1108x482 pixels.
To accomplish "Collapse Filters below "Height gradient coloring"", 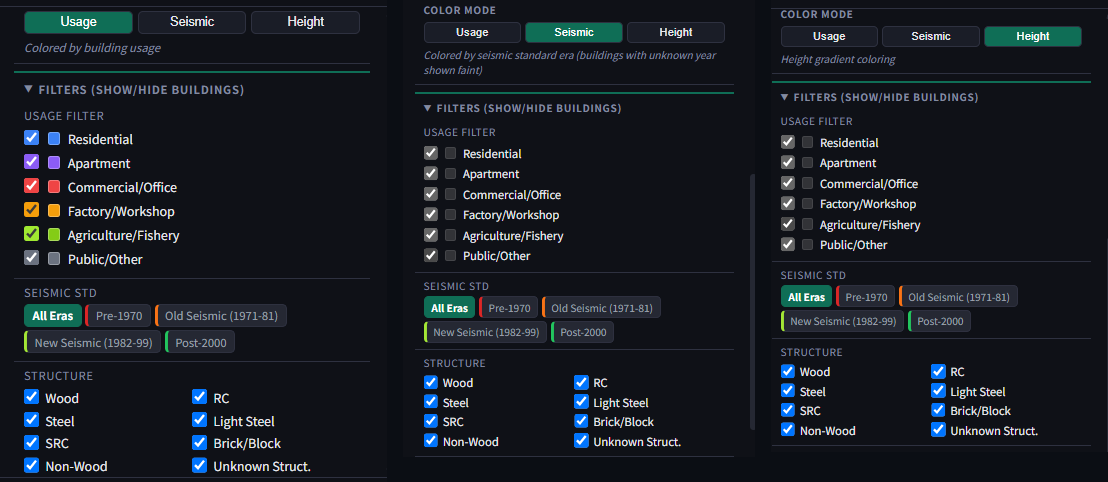I will click(x=880, y=97).
